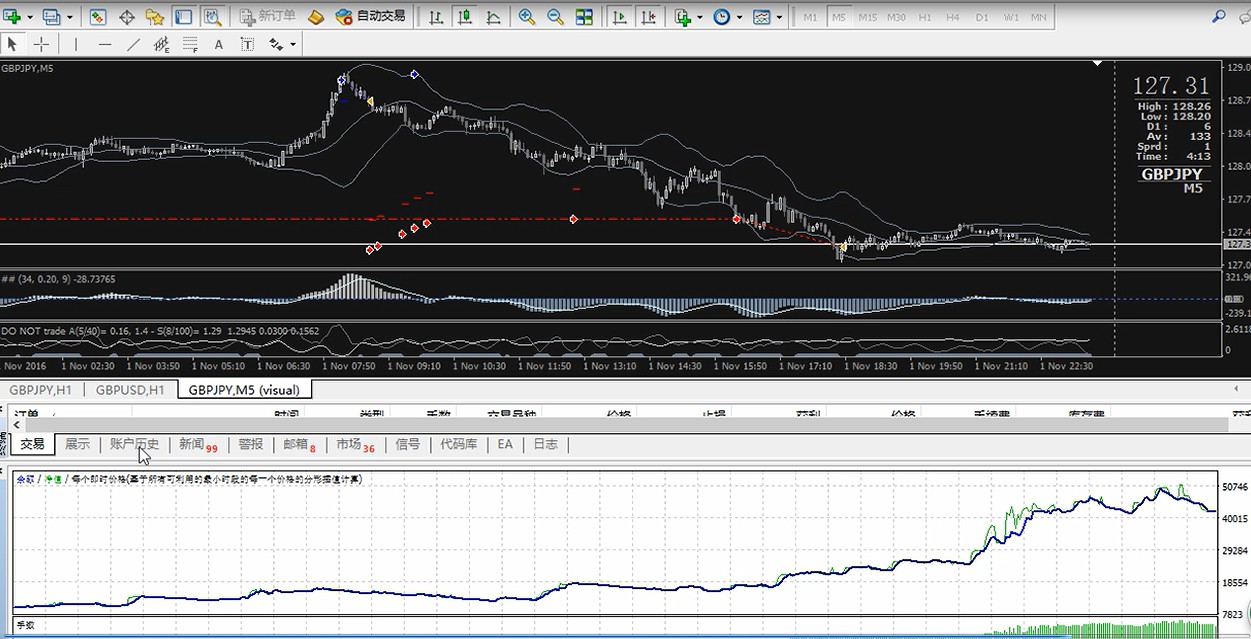1251x639 pixels.
Task: Expand the arrows objects dropdown arrow
Action: (293, 44)
